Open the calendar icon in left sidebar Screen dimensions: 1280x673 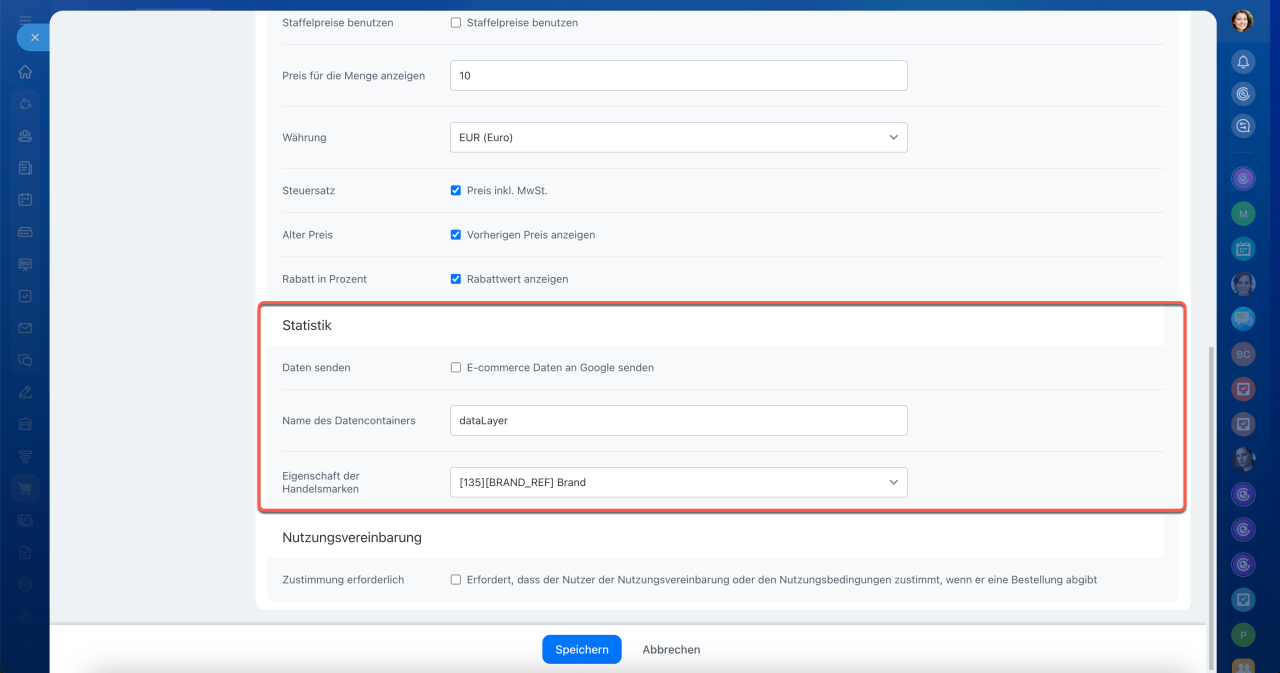point(25,200)
